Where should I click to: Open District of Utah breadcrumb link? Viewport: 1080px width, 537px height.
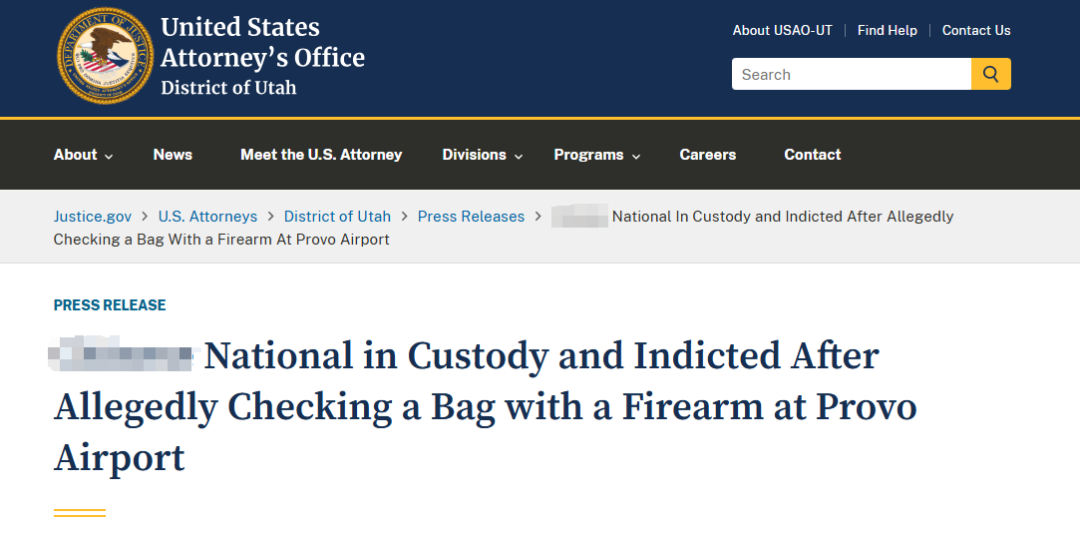(x=338, y=216)
